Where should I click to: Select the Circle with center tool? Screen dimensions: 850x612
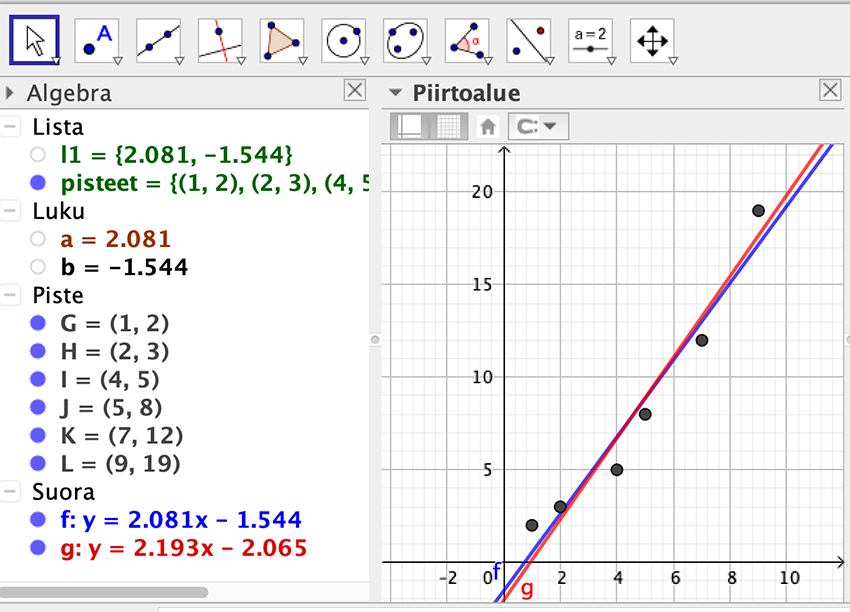tap(344, 41)
